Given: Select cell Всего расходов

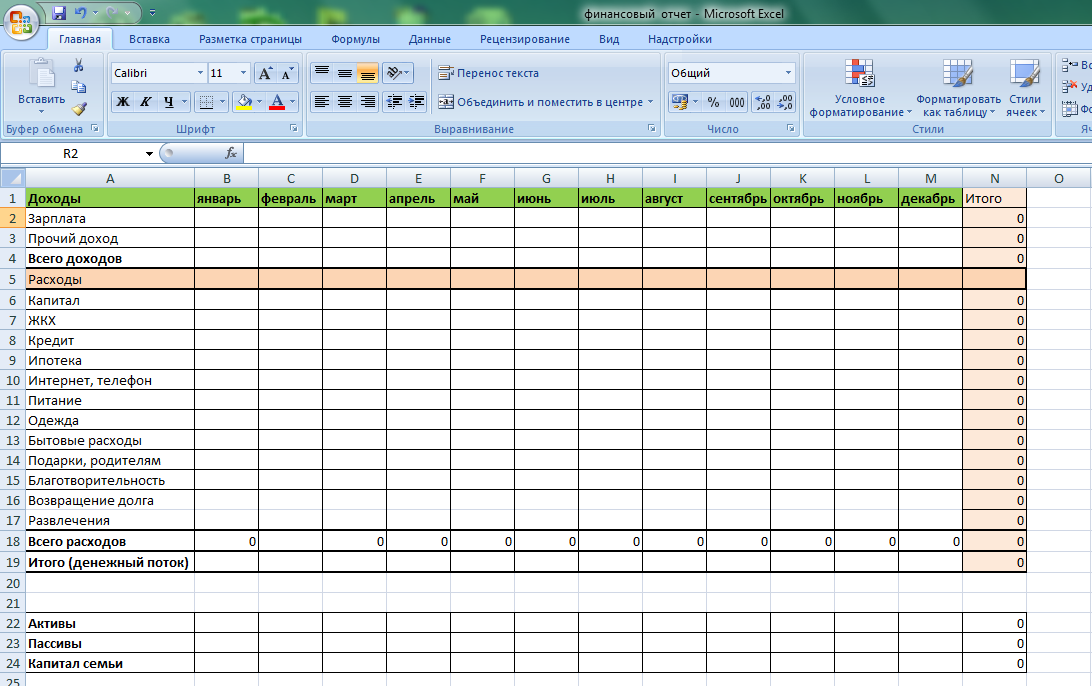Looking at the screenshot, I should 110,541.
